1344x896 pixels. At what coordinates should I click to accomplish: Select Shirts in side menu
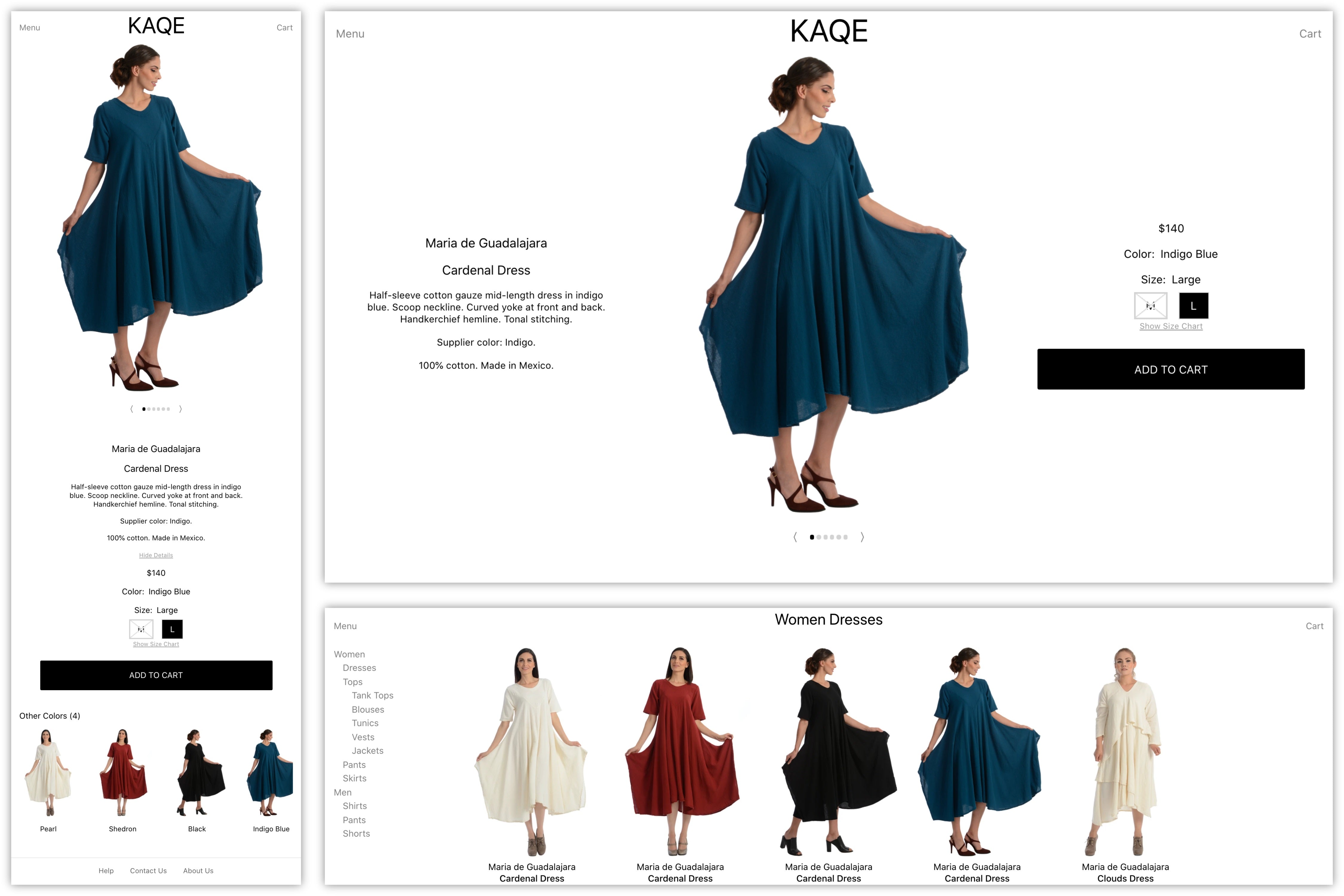click(355, 806)
